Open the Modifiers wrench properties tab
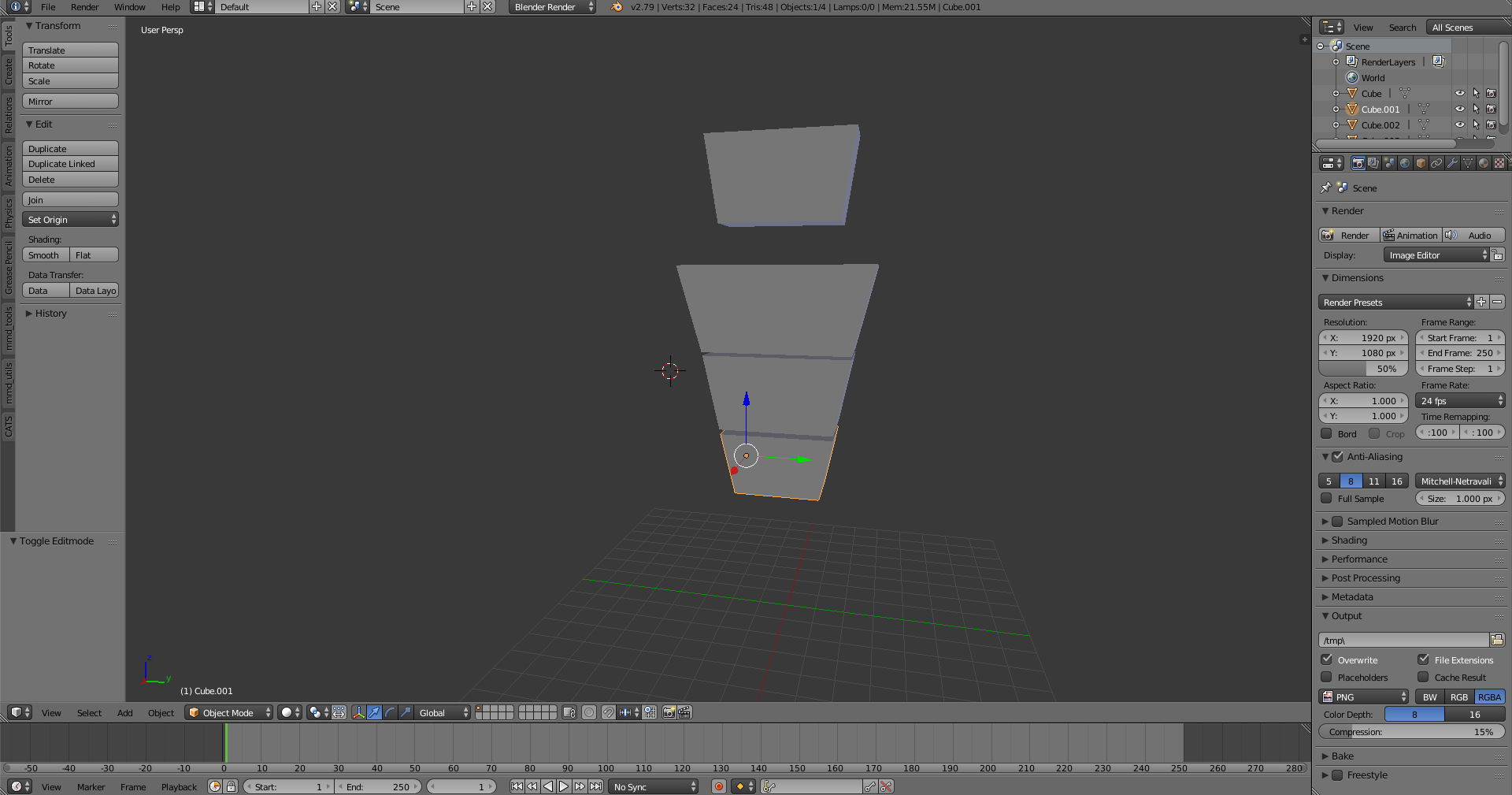Image resolution: width=1512 pixels, height=795 pixels. [x=1452, y=163]
